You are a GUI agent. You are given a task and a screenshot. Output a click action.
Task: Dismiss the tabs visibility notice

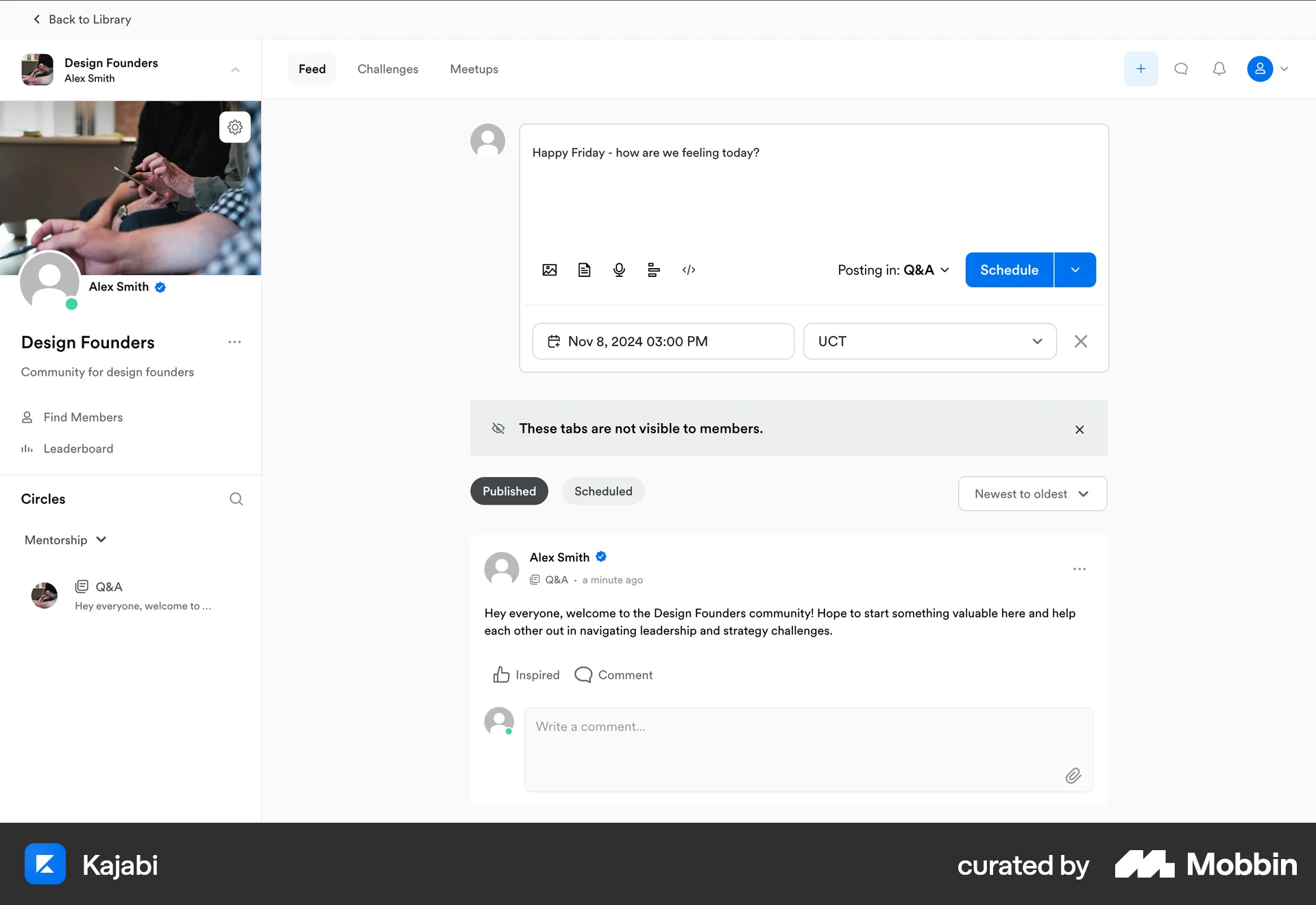tap(1079, 429)
